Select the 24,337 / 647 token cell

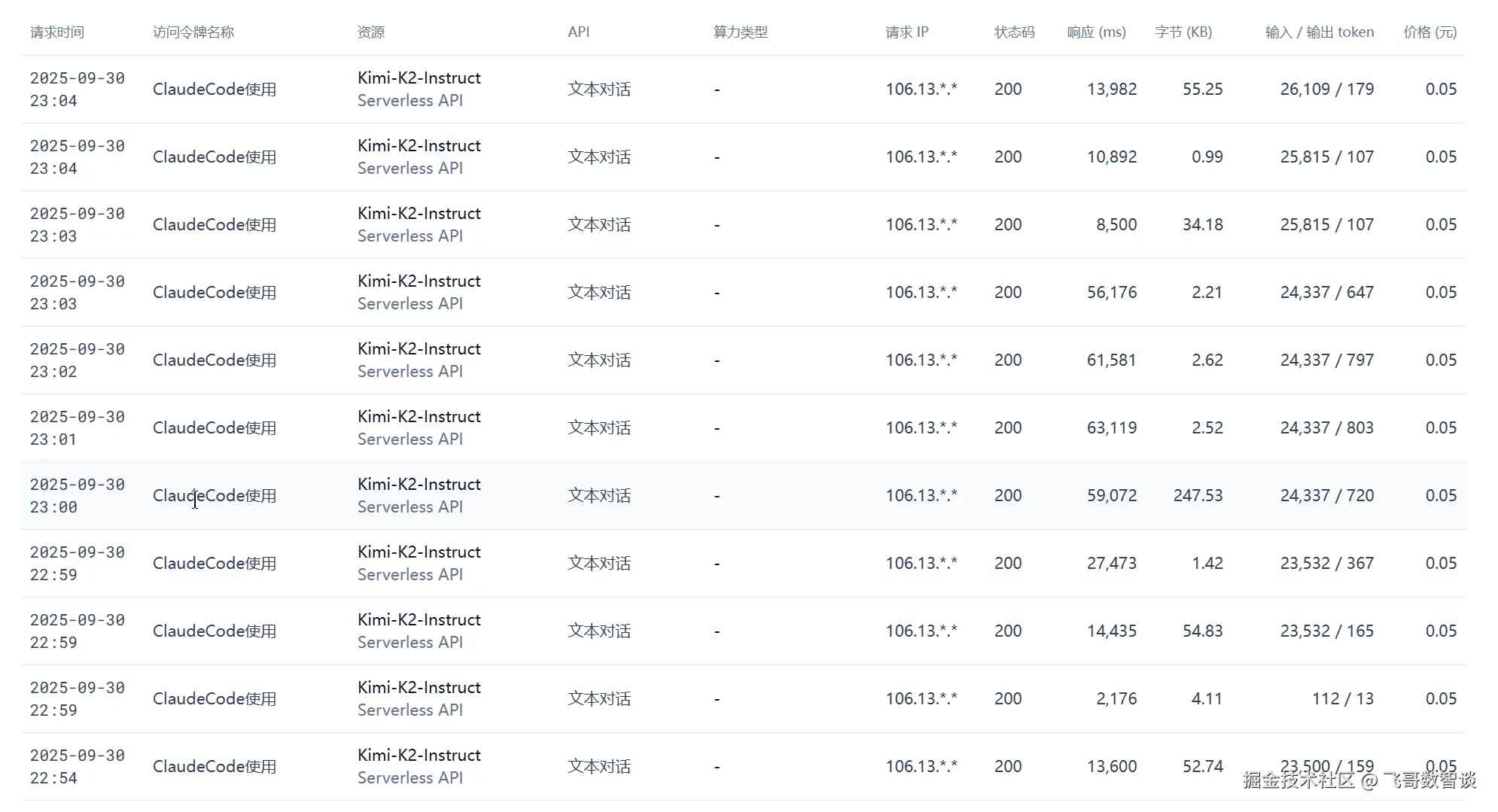(1326, 292)
